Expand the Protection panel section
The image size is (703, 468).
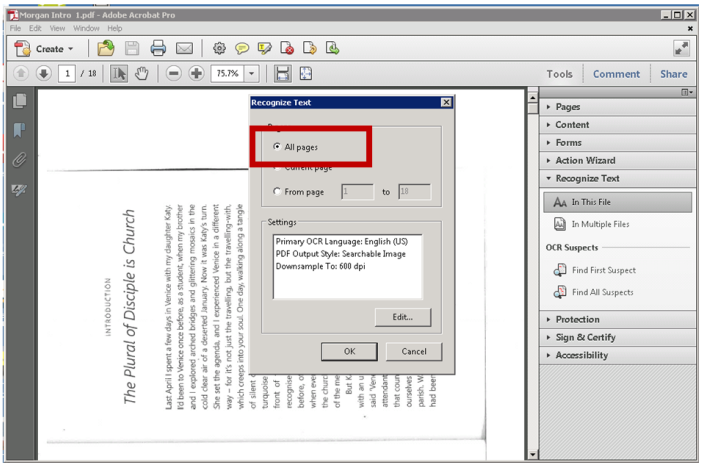coord(585,320)
